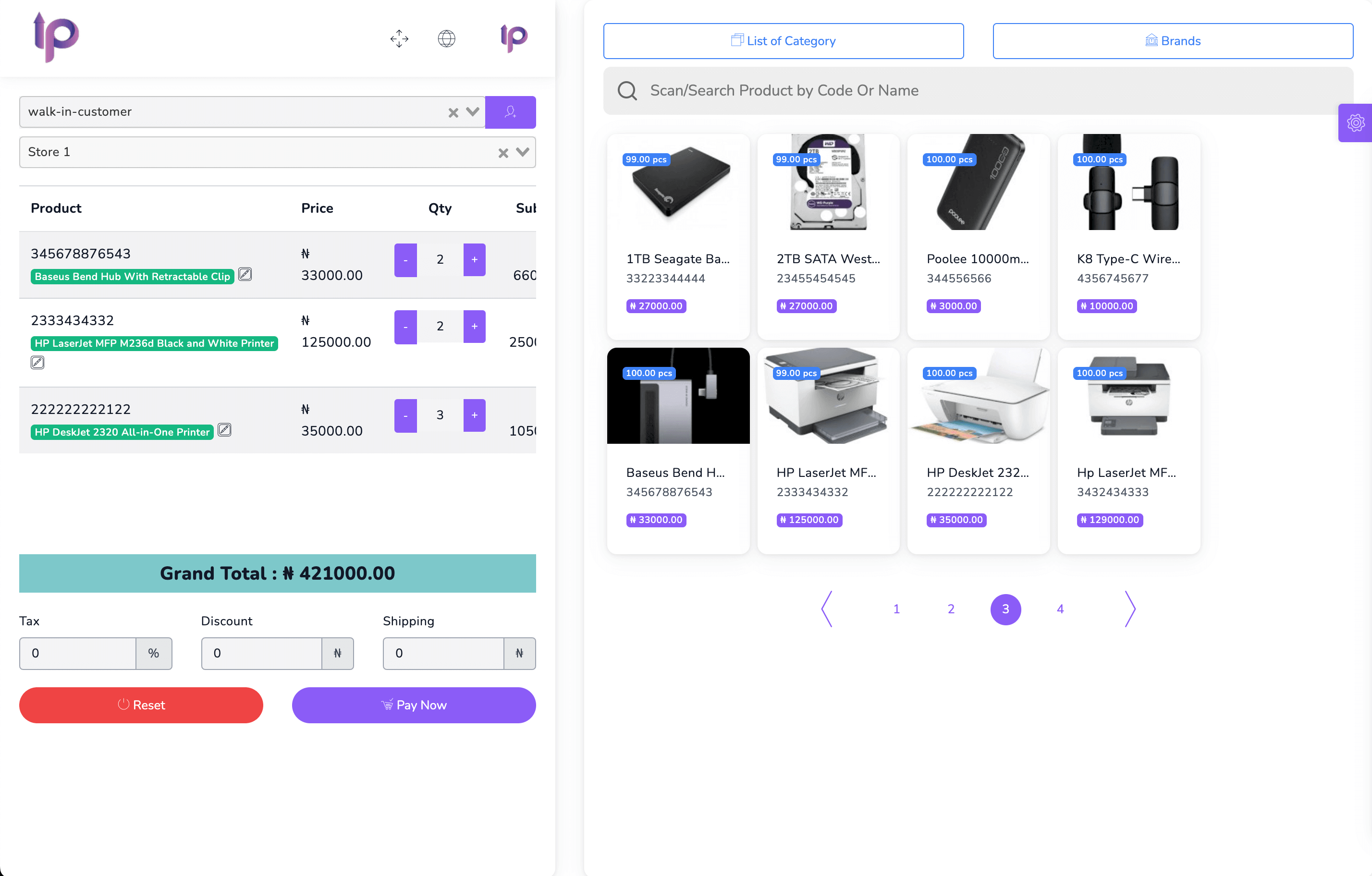Expand the customer dropdown arrow
The height and width of the screenshot is (876, 1372).
point(472,111)
